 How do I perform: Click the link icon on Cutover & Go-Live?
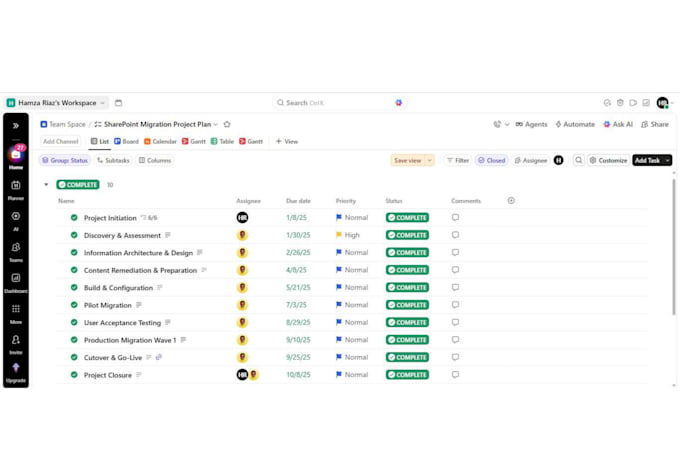pos(159,357)
